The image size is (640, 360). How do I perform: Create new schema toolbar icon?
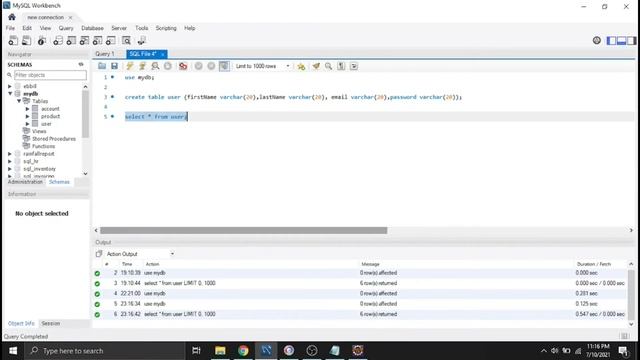(x=58, y=40)
